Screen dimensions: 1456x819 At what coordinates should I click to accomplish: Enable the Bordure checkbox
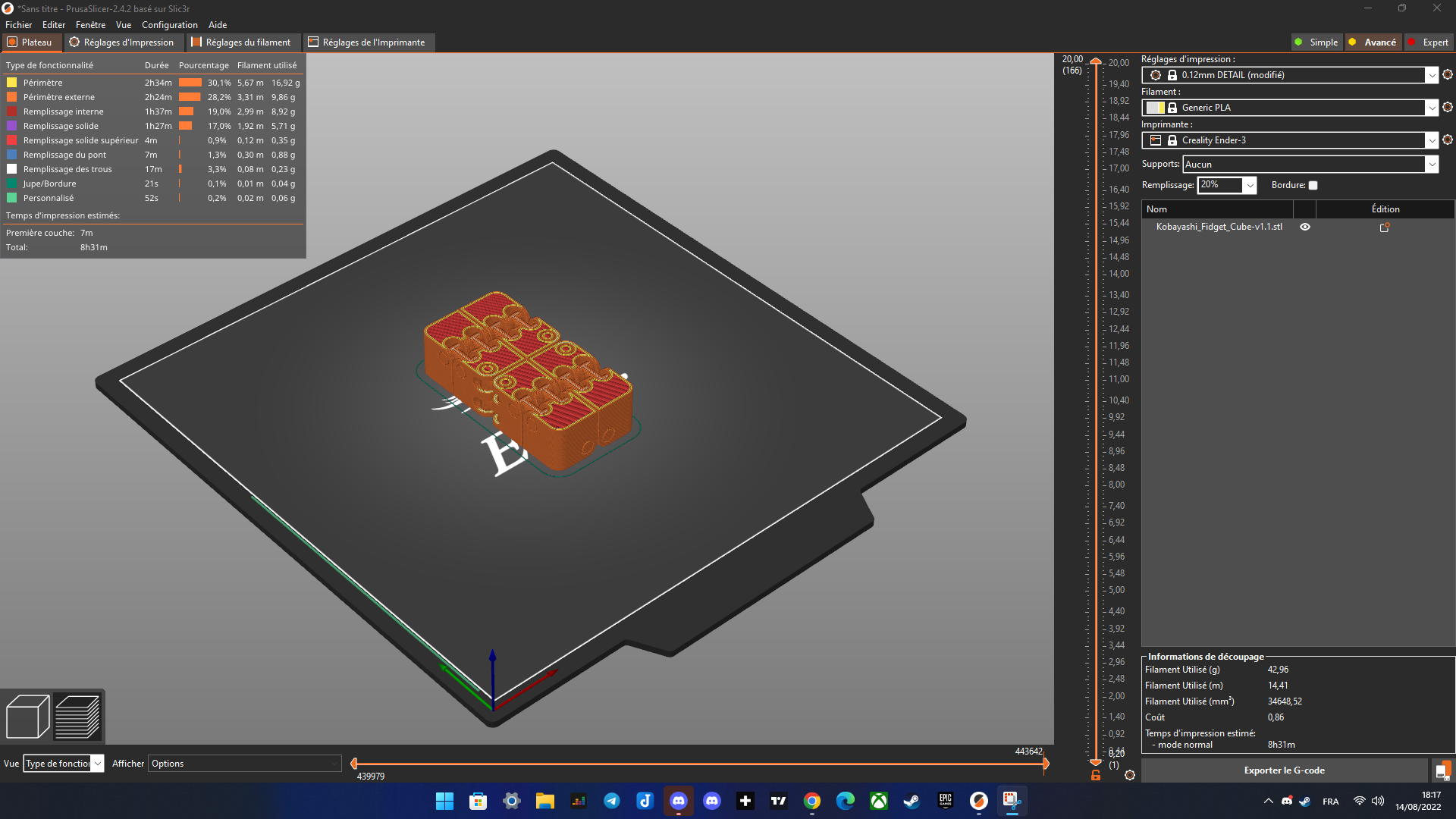click(x=1313, y=185)
